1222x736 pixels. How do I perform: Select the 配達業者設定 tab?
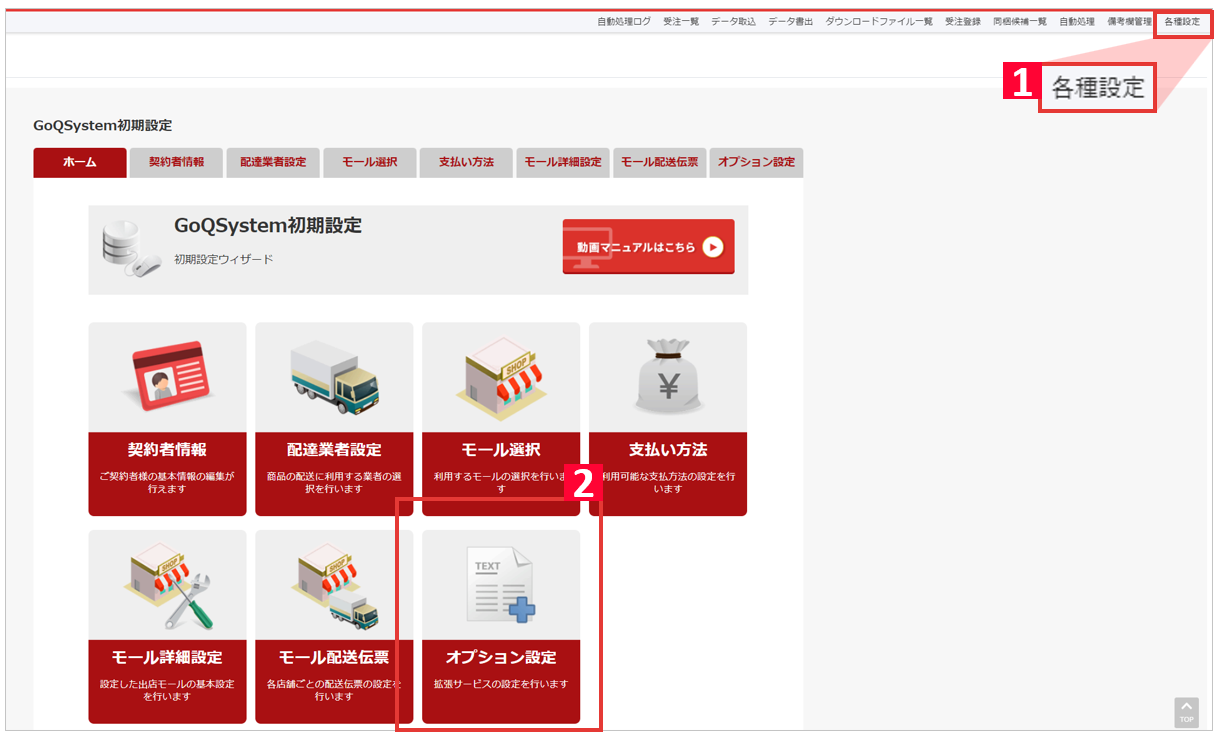(x=273, y=162)
